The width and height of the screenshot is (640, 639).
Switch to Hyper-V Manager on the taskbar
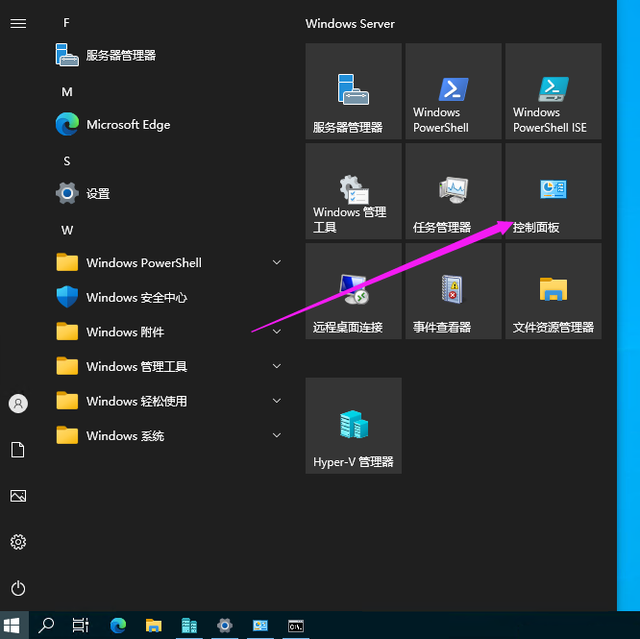pyautogui.click(x=189, y=625)
